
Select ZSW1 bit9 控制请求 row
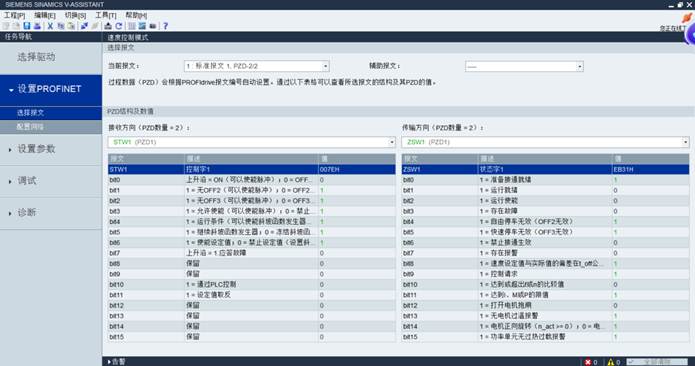545,274
